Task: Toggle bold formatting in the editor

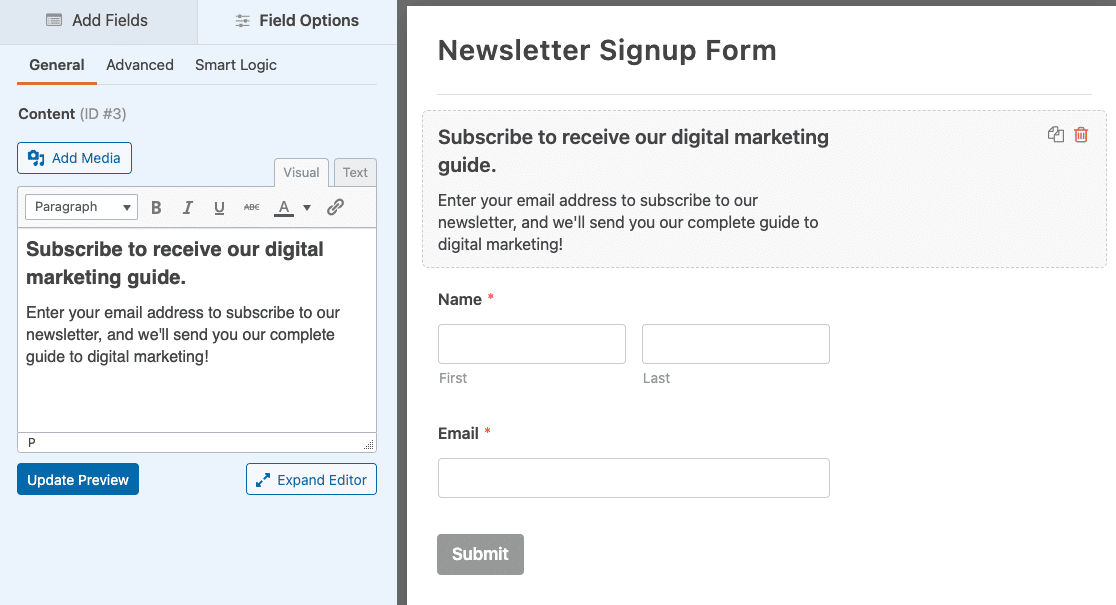Action: (x=156, y=208)
